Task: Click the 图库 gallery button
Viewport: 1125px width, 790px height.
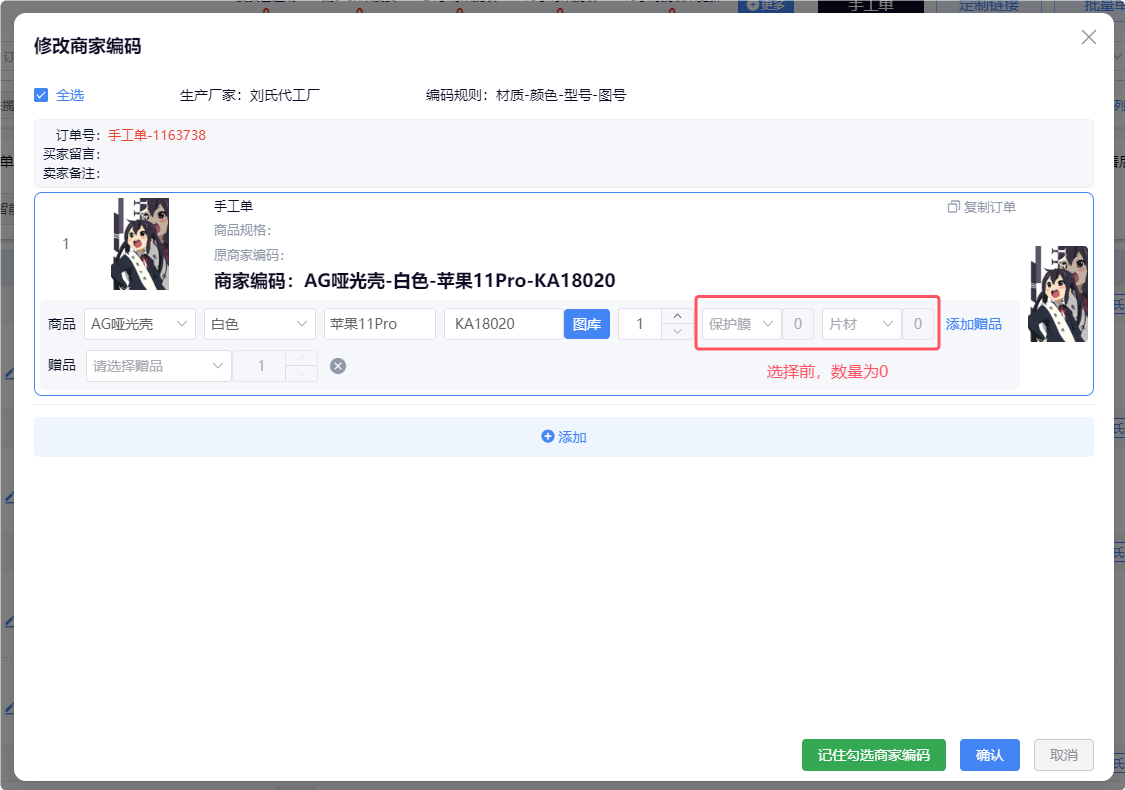Action: [x=587, y=324]
